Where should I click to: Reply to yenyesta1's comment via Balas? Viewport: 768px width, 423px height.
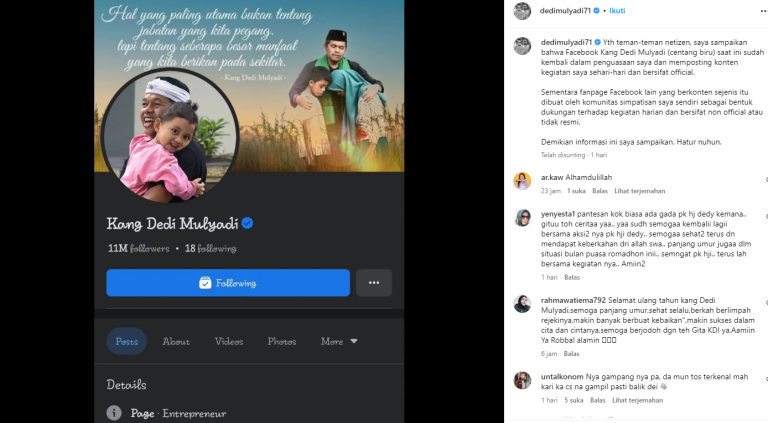[572, 277]
